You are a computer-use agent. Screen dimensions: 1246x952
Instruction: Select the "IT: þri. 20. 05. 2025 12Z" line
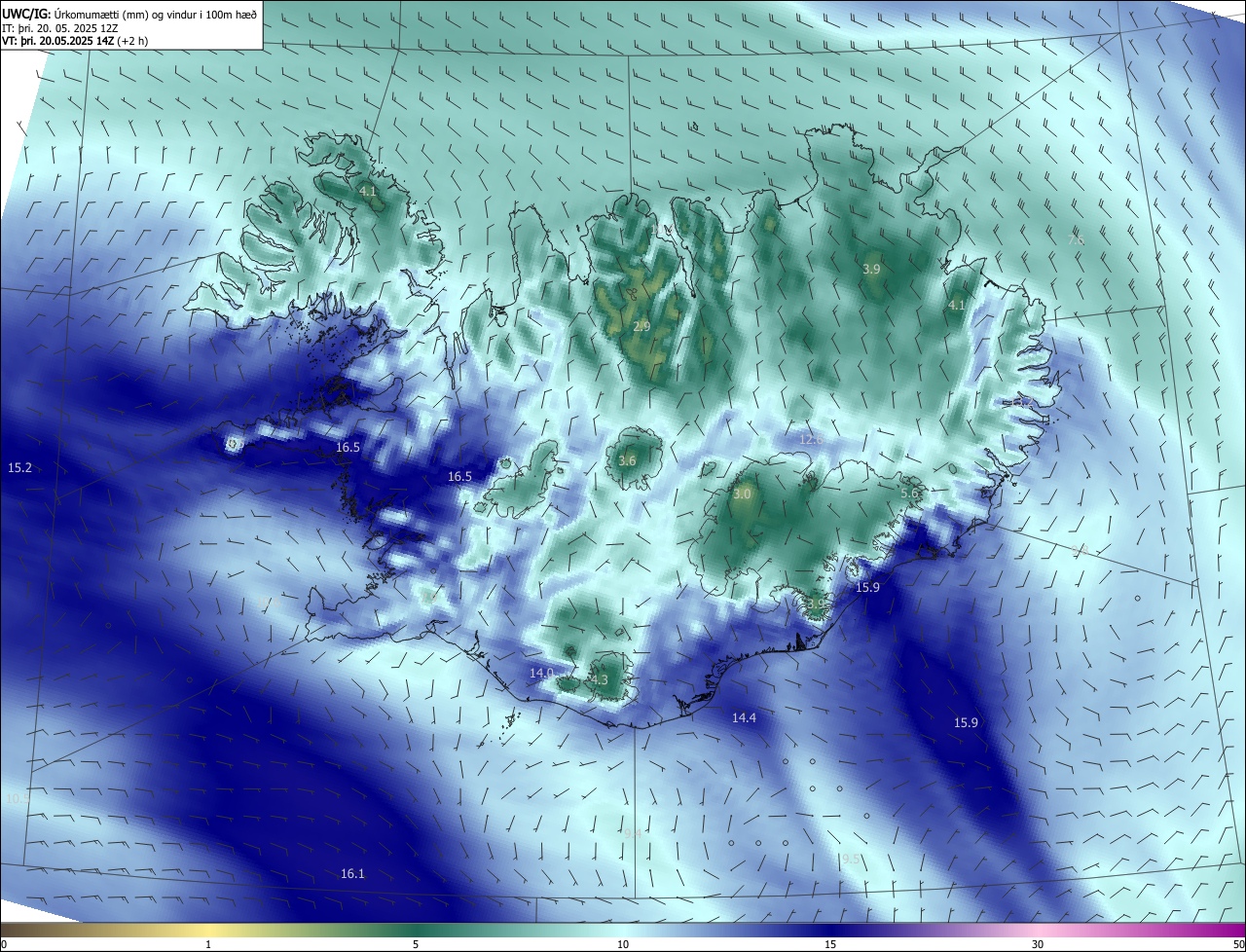[x=60, y=28]
